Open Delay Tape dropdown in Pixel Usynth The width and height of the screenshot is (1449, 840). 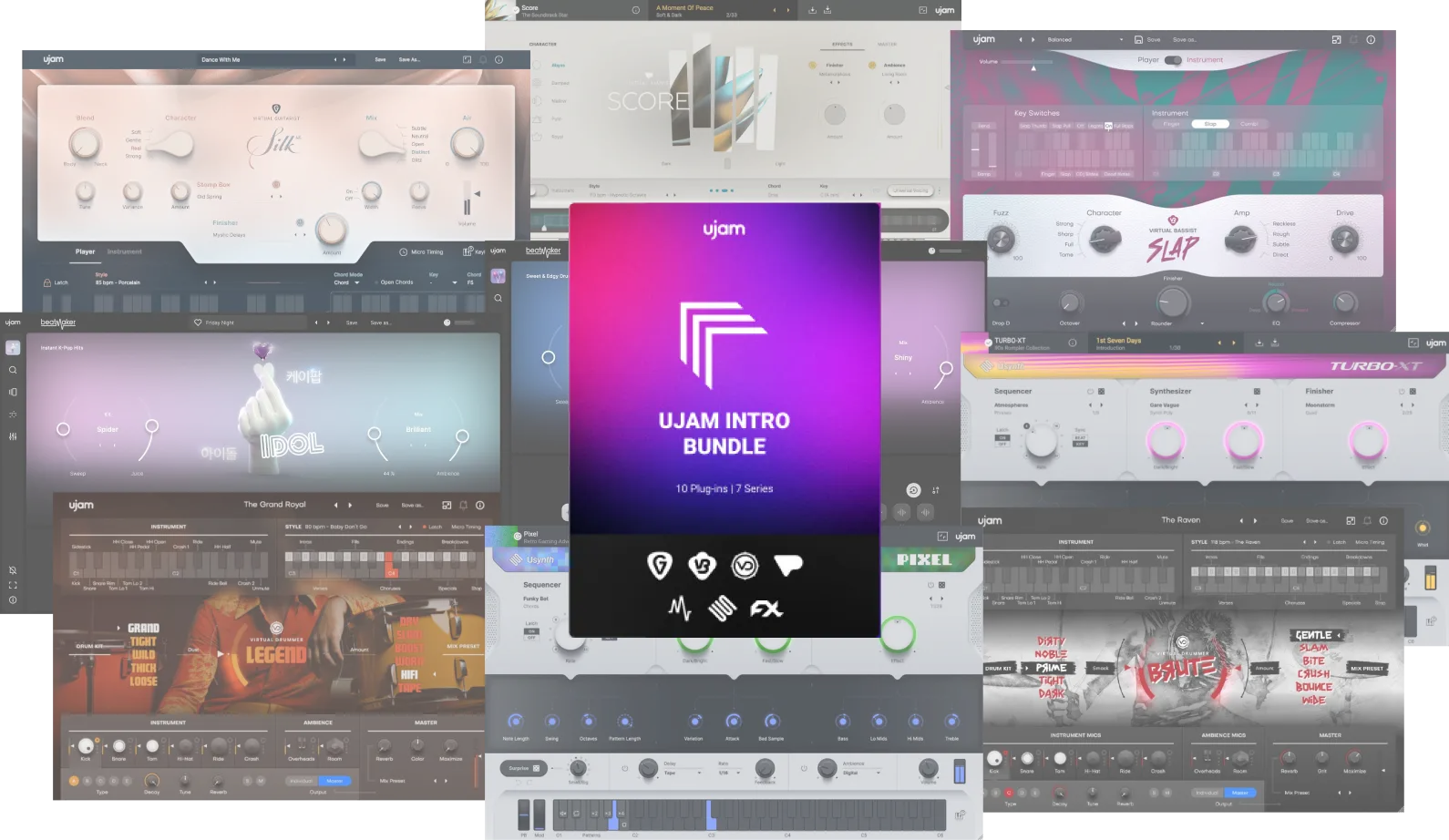(682, 773)
